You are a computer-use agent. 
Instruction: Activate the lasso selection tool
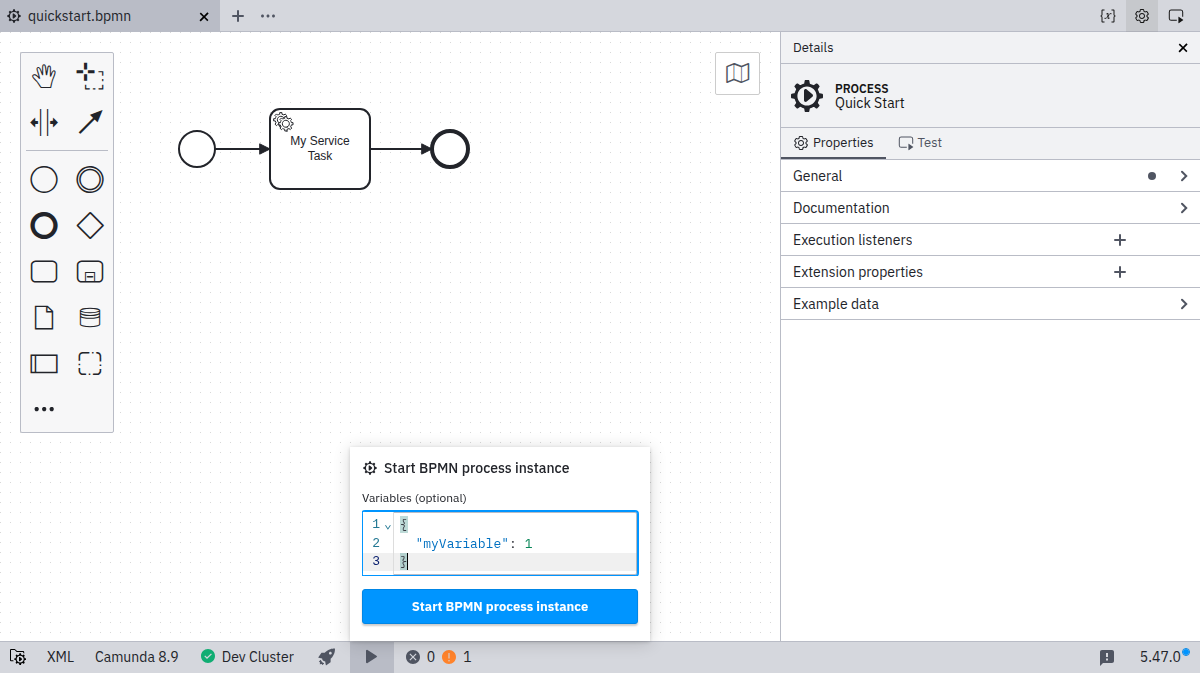(90, 76)
